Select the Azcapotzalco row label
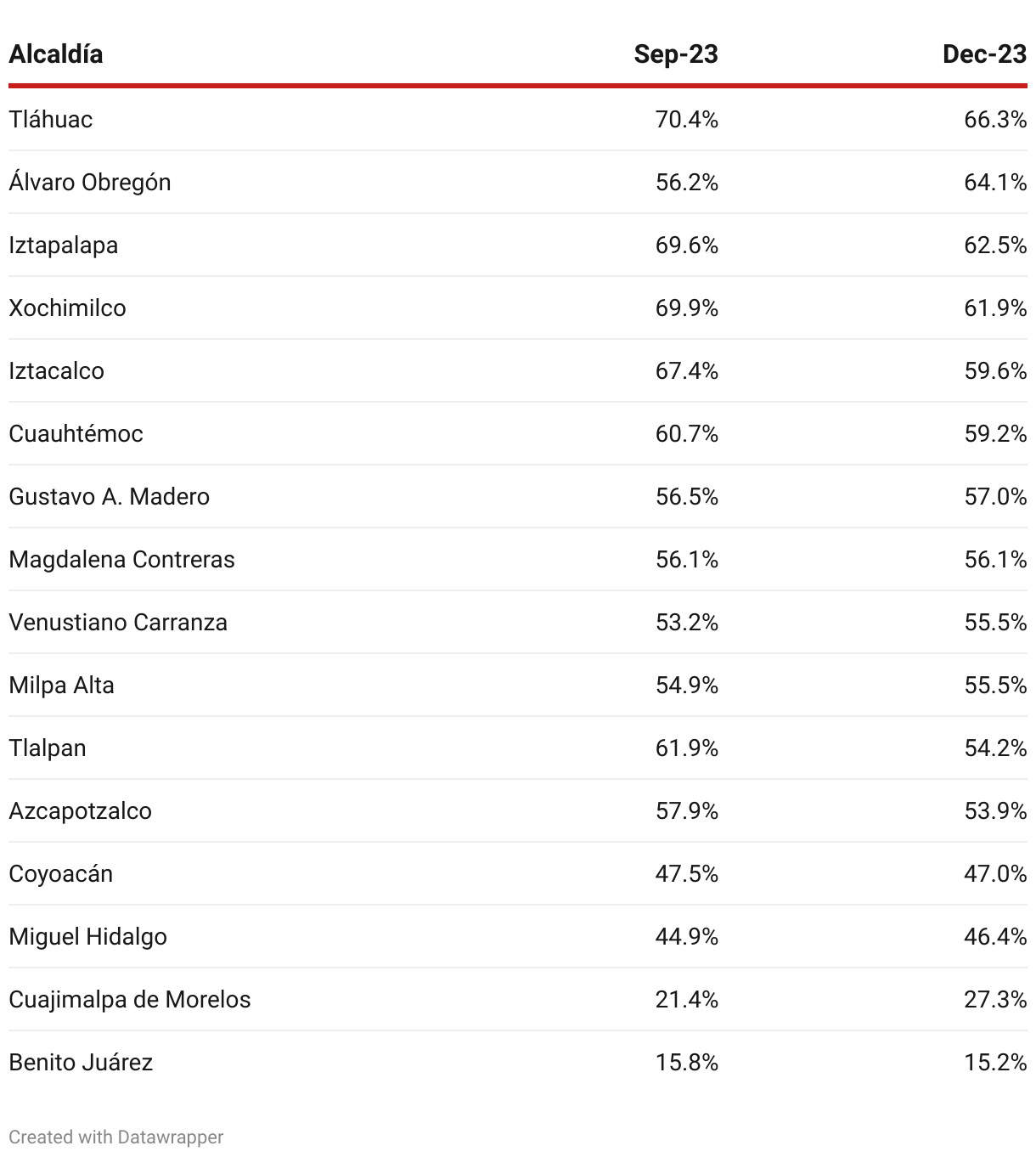The width and height of the screenshot is (1036, 1157). click(81, 811)
